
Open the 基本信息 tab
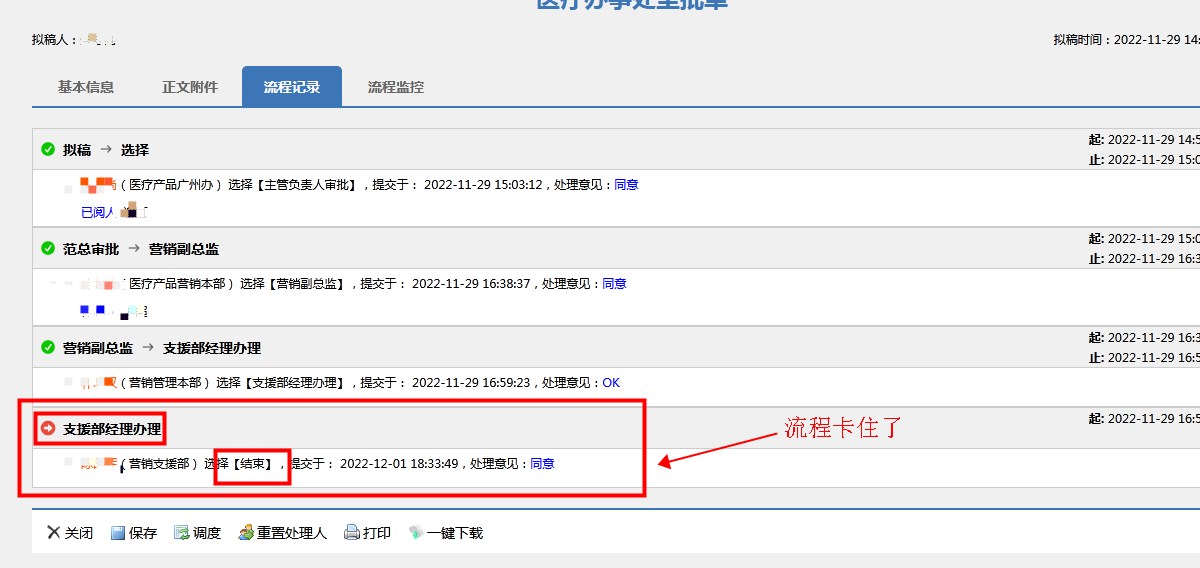86,87
